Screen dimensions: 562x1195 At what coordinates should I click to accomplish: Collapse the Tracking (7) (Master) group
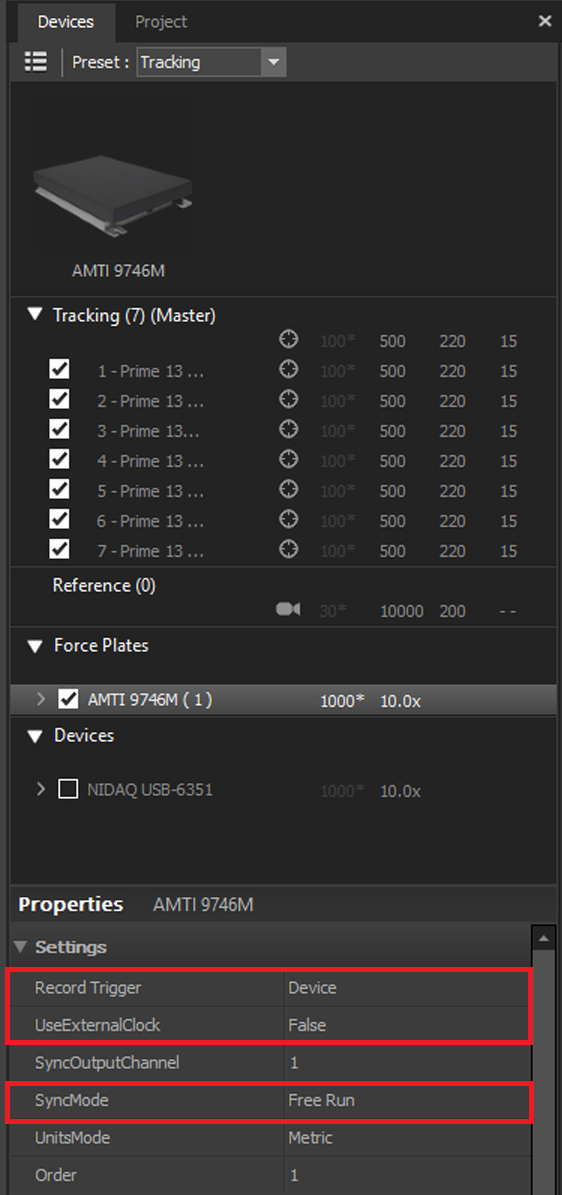point(34,315)
